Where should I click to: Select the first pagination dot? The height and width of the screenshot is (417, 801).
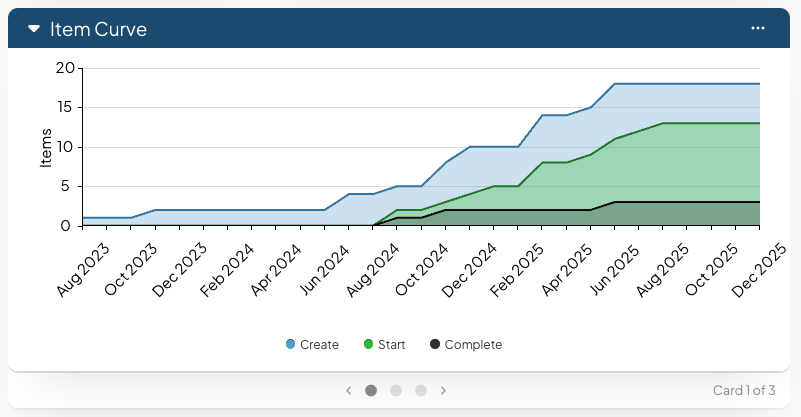point(371,390)
